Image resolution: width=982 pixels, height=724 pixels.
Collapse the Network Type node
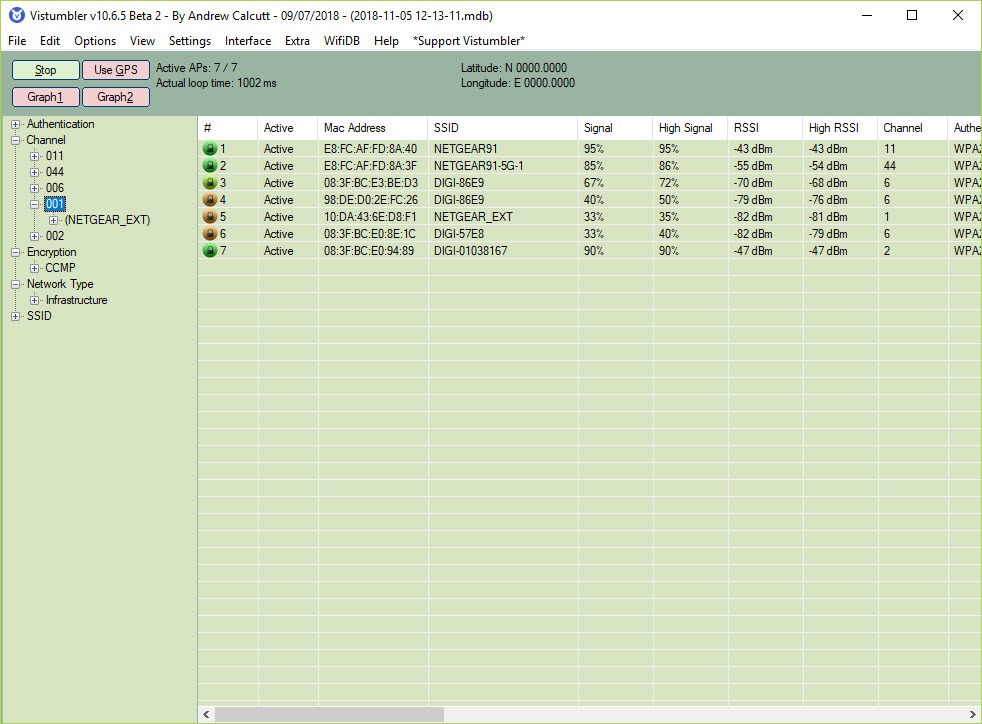16,284
